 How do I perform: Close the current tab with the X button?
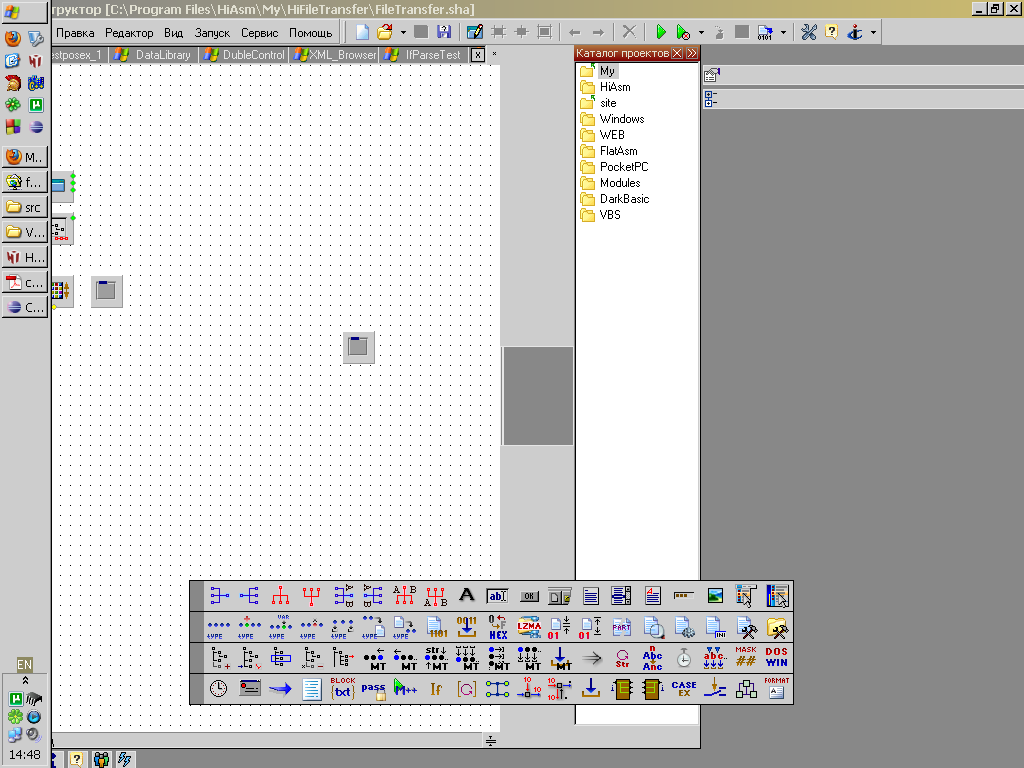coord(477,55)
